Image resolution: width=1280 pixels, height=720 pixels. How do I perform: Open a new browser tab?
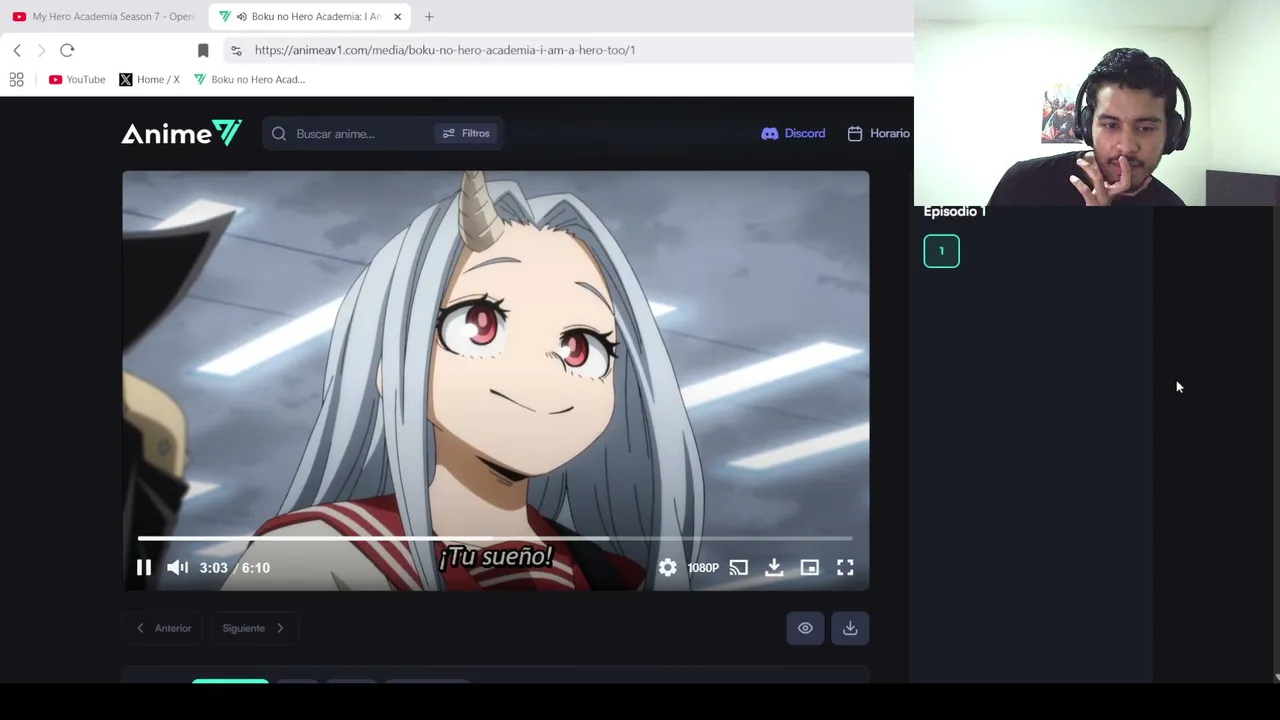pyautogui.click(x=429, y=16)
